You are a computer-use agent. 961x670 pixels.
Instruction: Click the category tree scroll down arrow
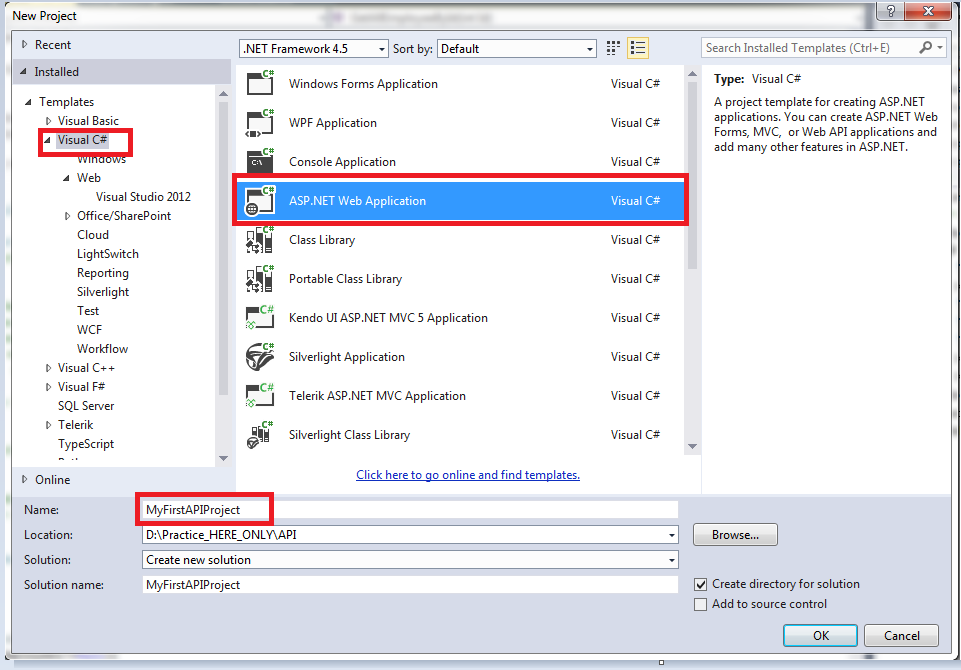[x=223, y=458]
